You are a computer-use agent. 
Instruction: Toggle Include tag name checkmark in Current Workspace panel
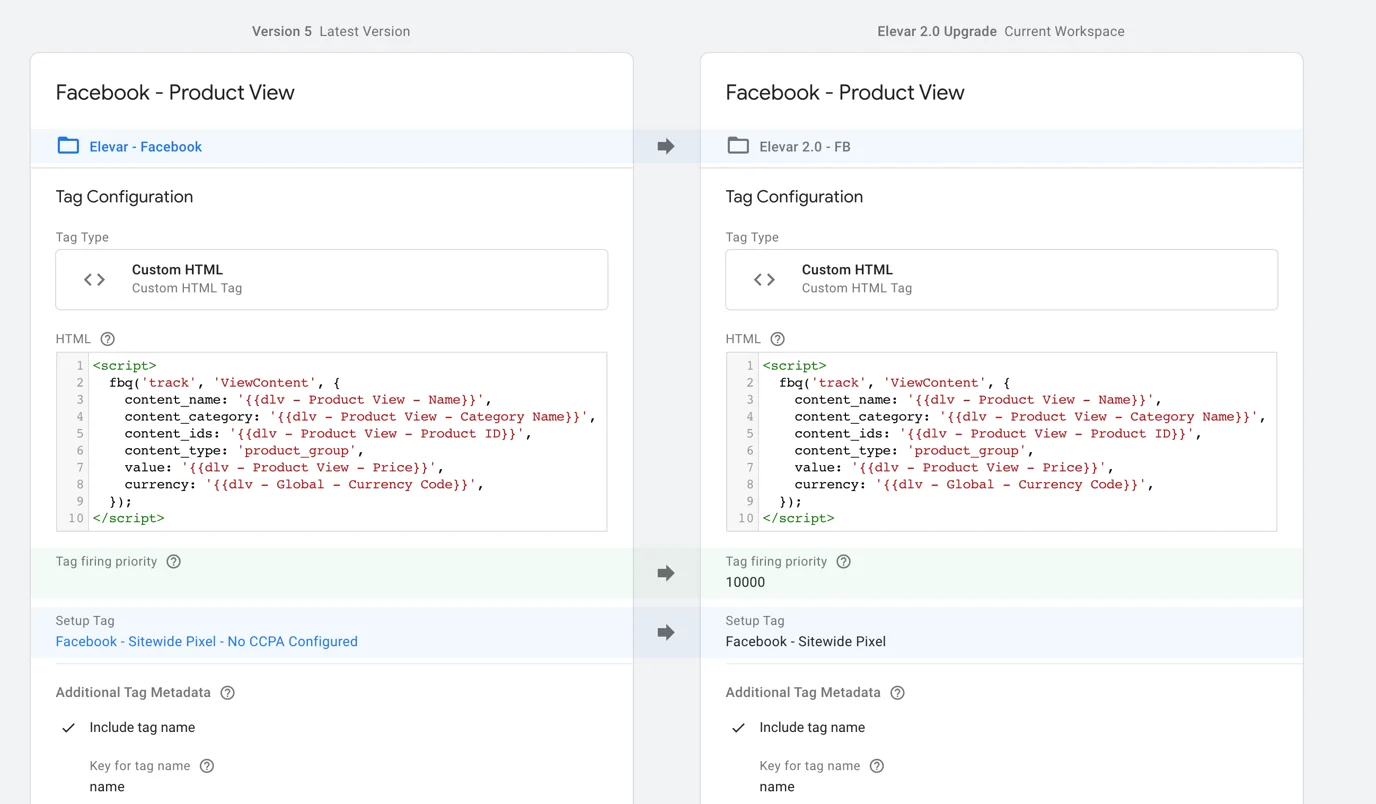pyautogui.click(x=738, y=728)
